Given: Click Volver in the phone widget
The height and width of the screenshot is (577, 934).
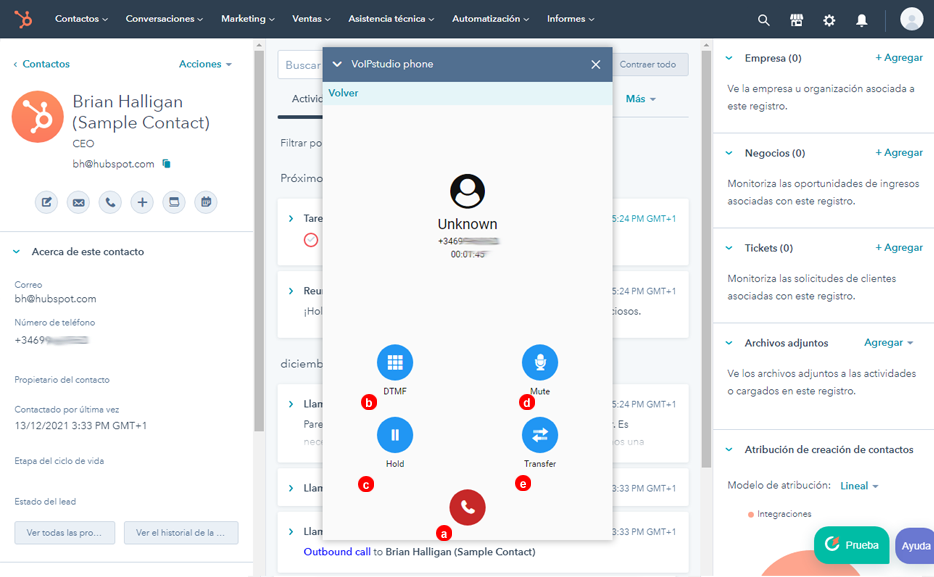Looking at the screenshot, I should click(x=343, y=93).
